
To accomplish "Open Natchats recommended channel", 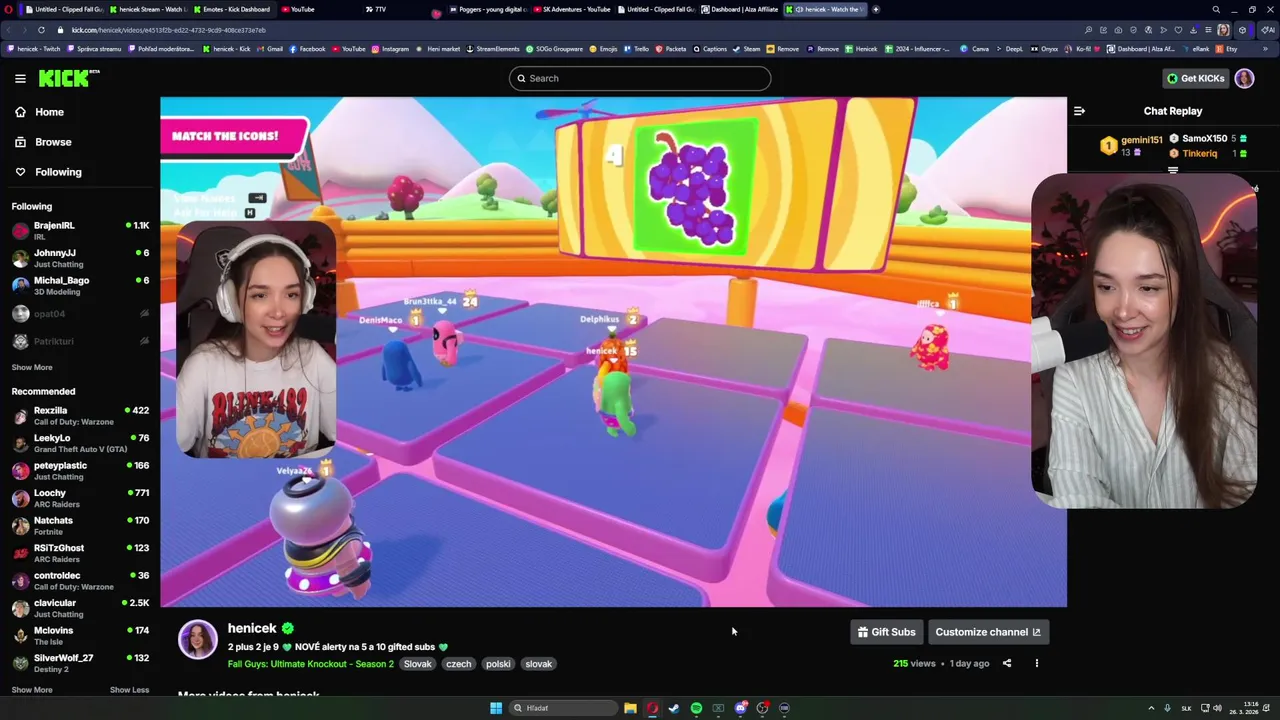I will [80, 525].
